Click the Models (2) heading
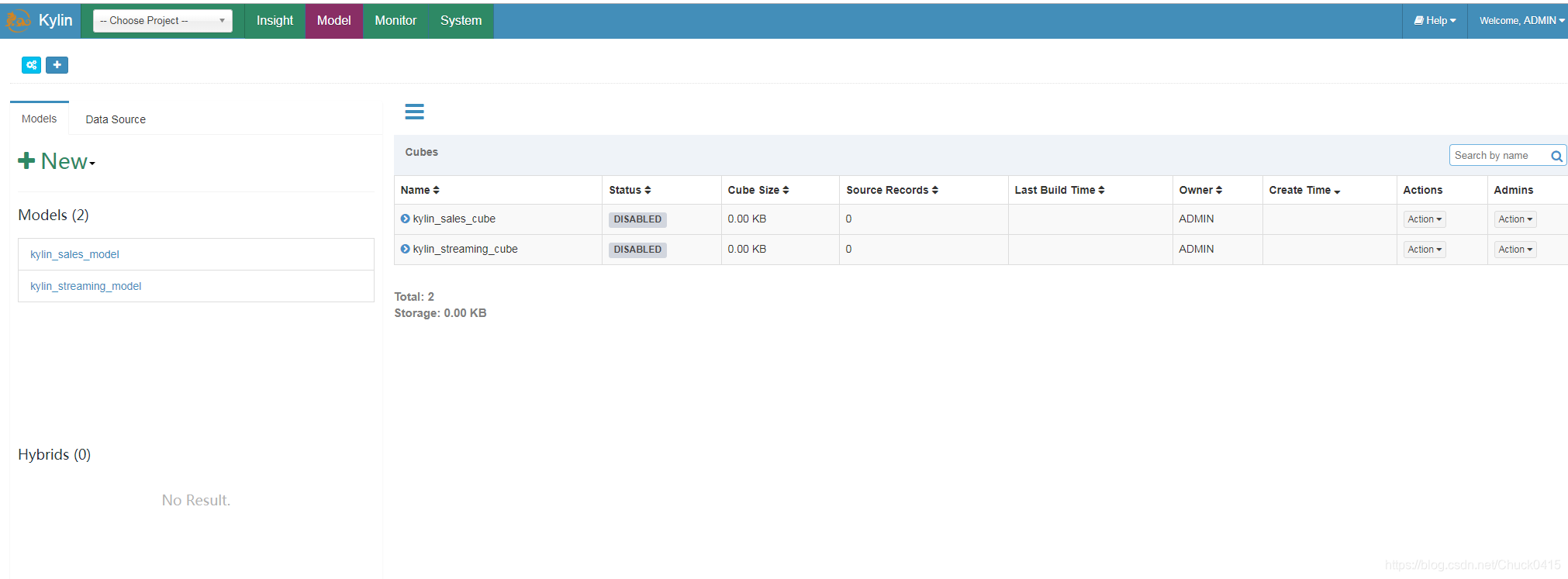The image size is (1568, 579). point(54,215)
